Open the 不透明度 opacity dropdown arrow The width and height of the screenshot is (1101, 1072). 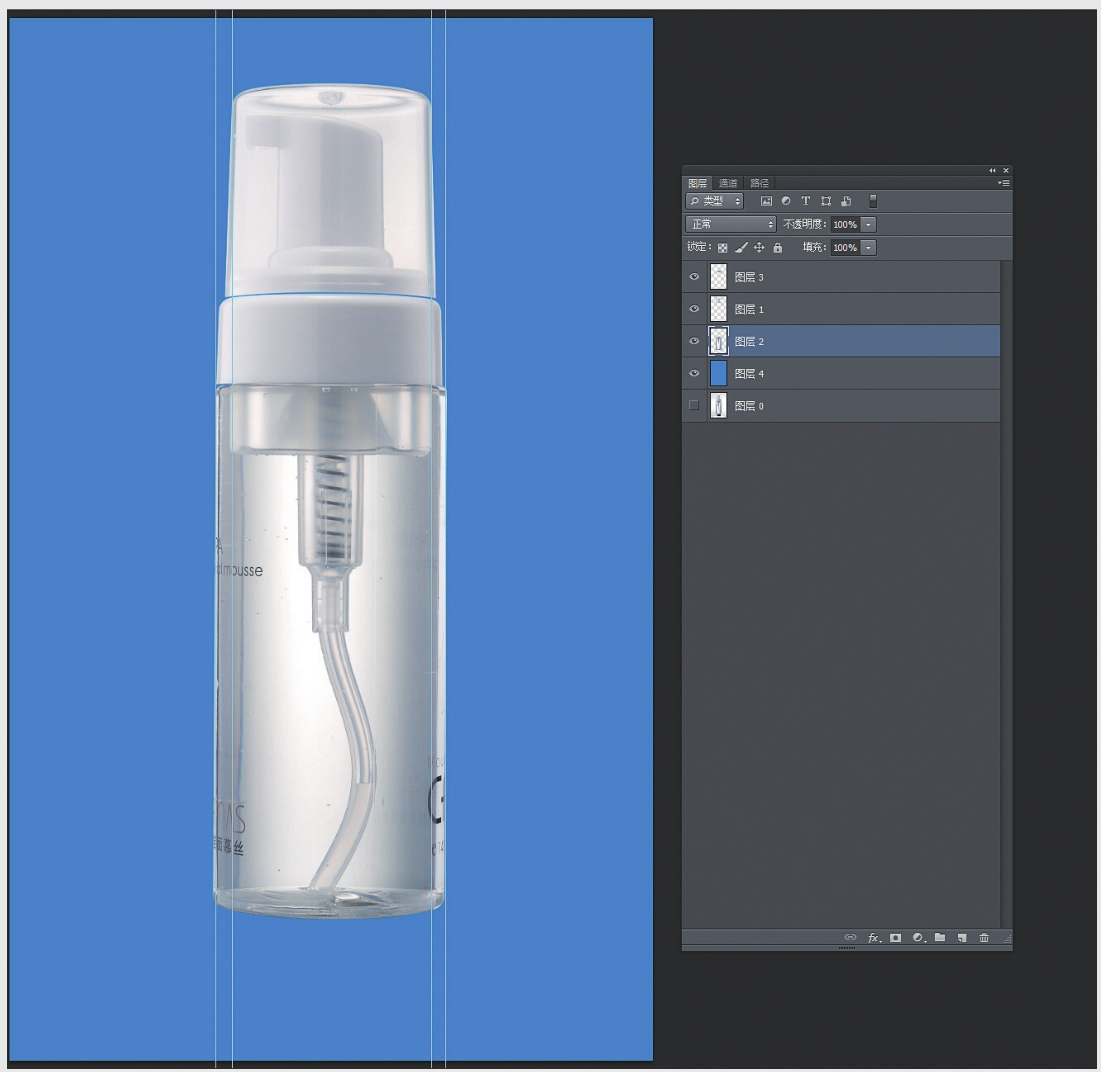868,225
